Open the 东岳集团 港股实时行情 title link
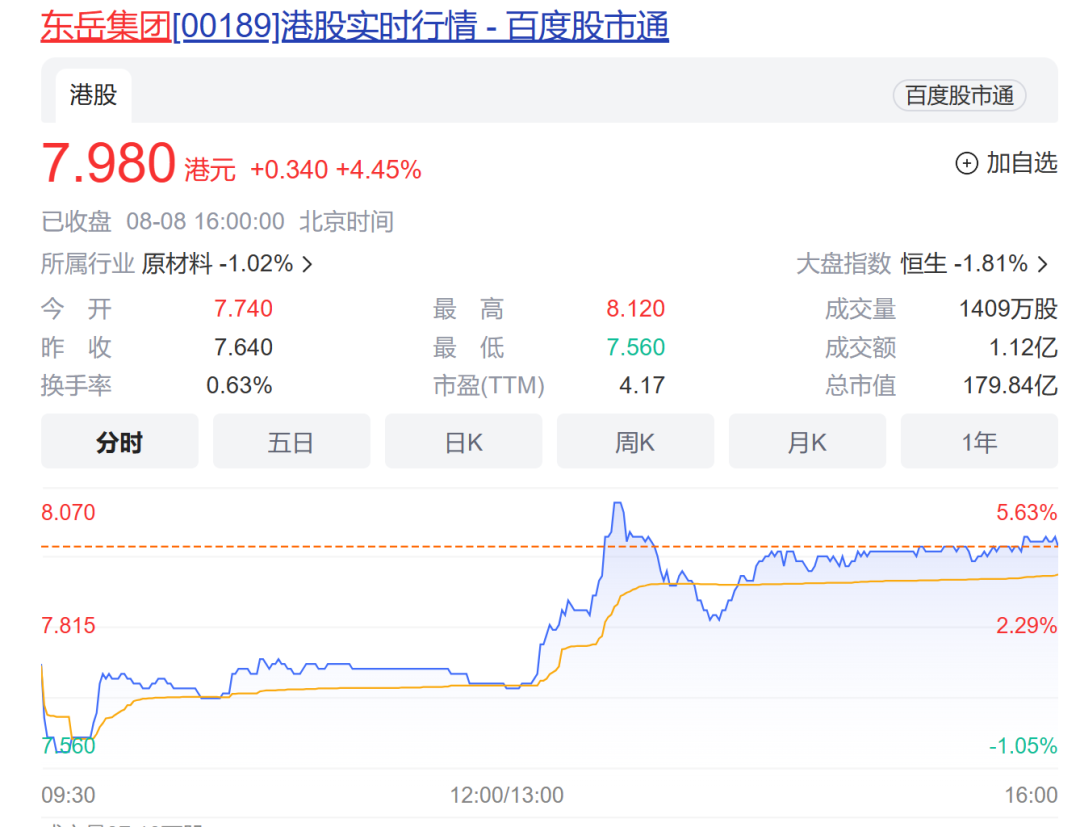Viewport: 1080px width, 827px height. click(x=354, y=26)
